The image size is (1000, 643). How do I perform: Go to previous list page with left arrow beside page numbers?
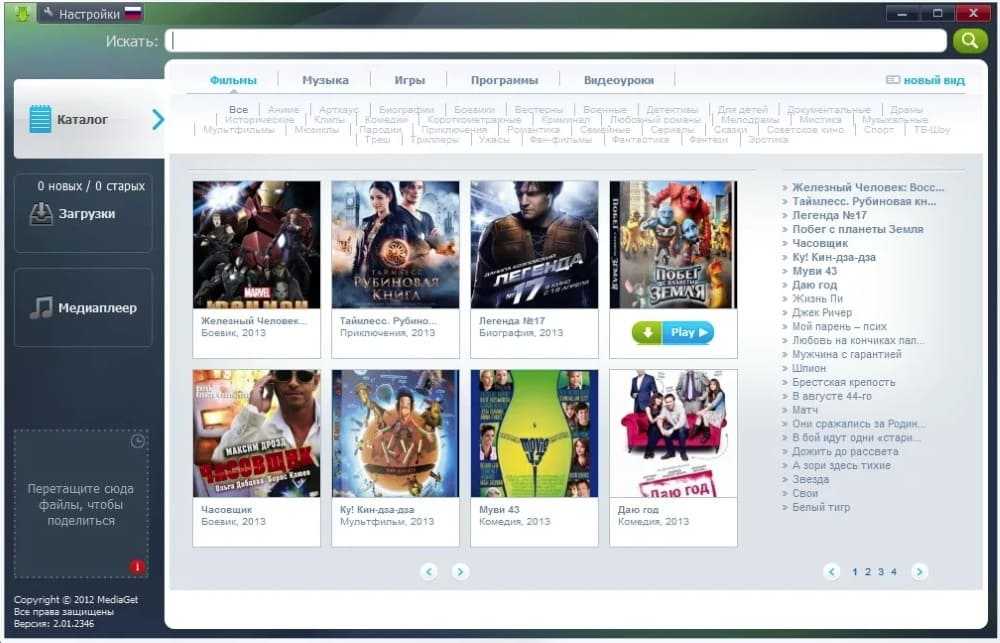(831, 572)
